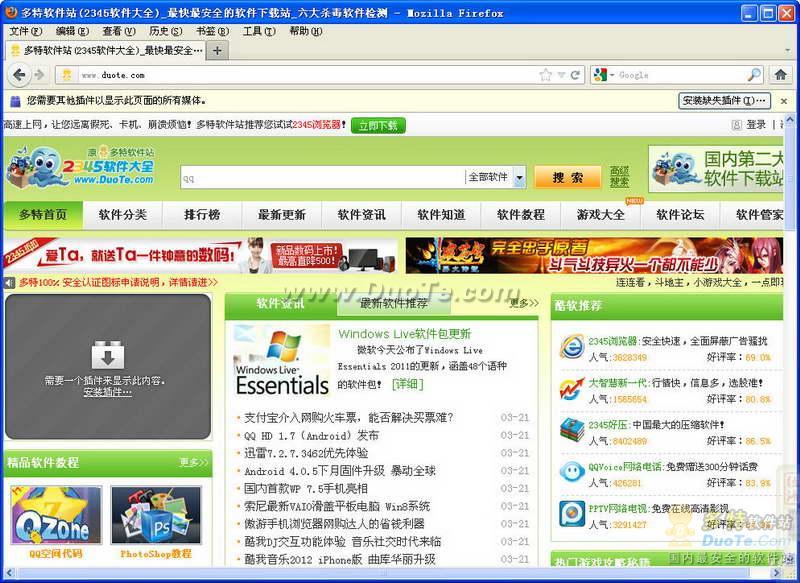The image size is (800, 583).
Task: Open a new tab with the plus button
Action: click(x=218, y=50)
